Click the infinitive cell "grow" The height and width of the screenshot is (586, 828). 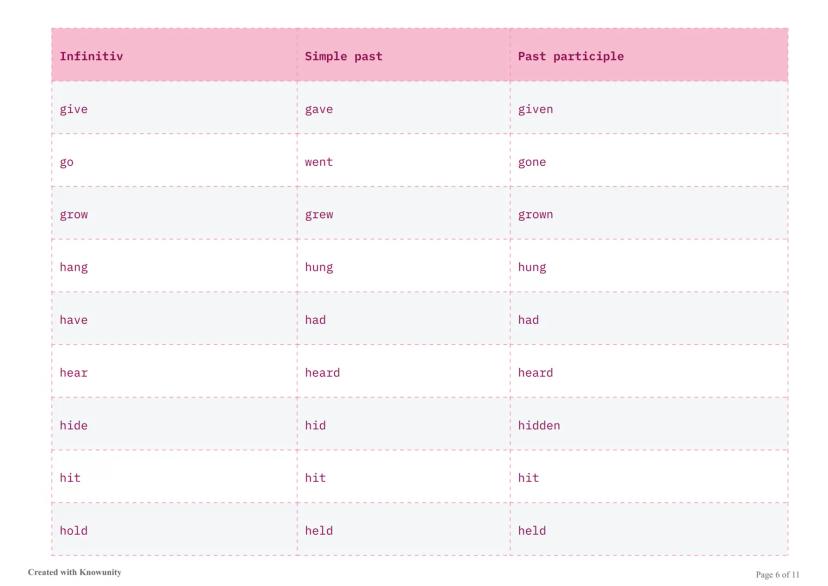(74, 214)
